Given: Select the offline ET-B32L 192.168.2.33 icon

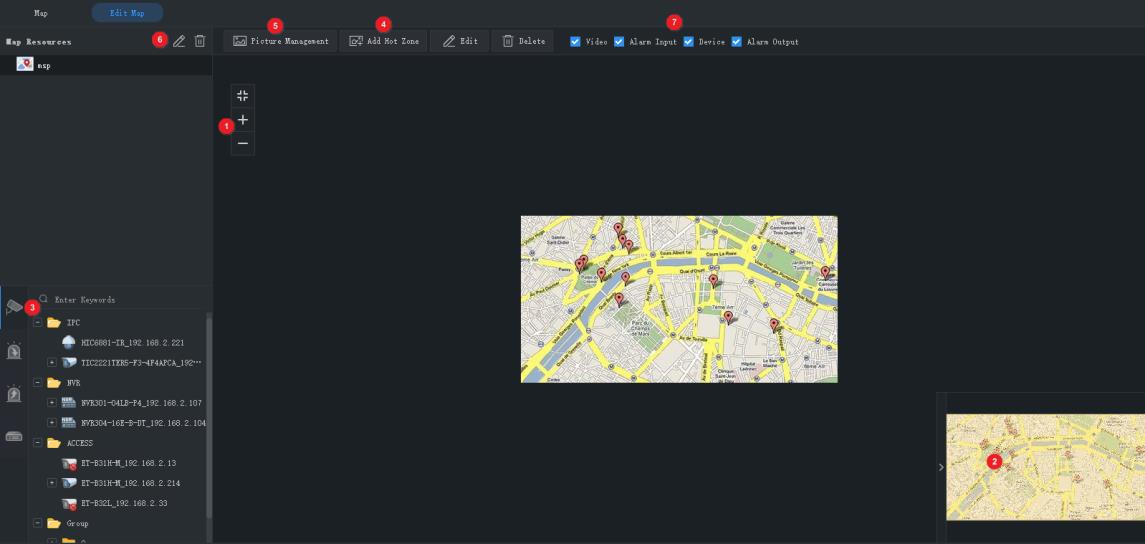Looking at the screenshot, I should click(x=69, y=503).
